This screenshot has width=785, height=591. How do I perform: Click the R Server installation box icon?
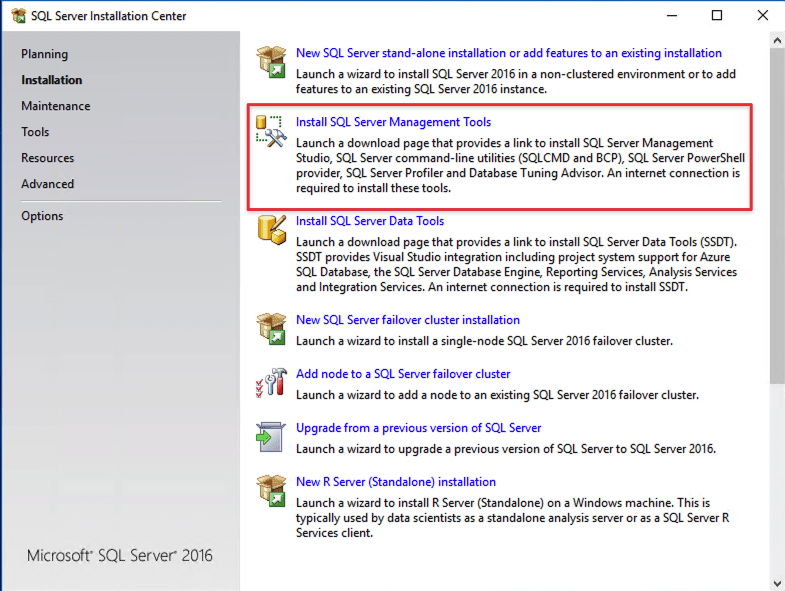(271, 490)
